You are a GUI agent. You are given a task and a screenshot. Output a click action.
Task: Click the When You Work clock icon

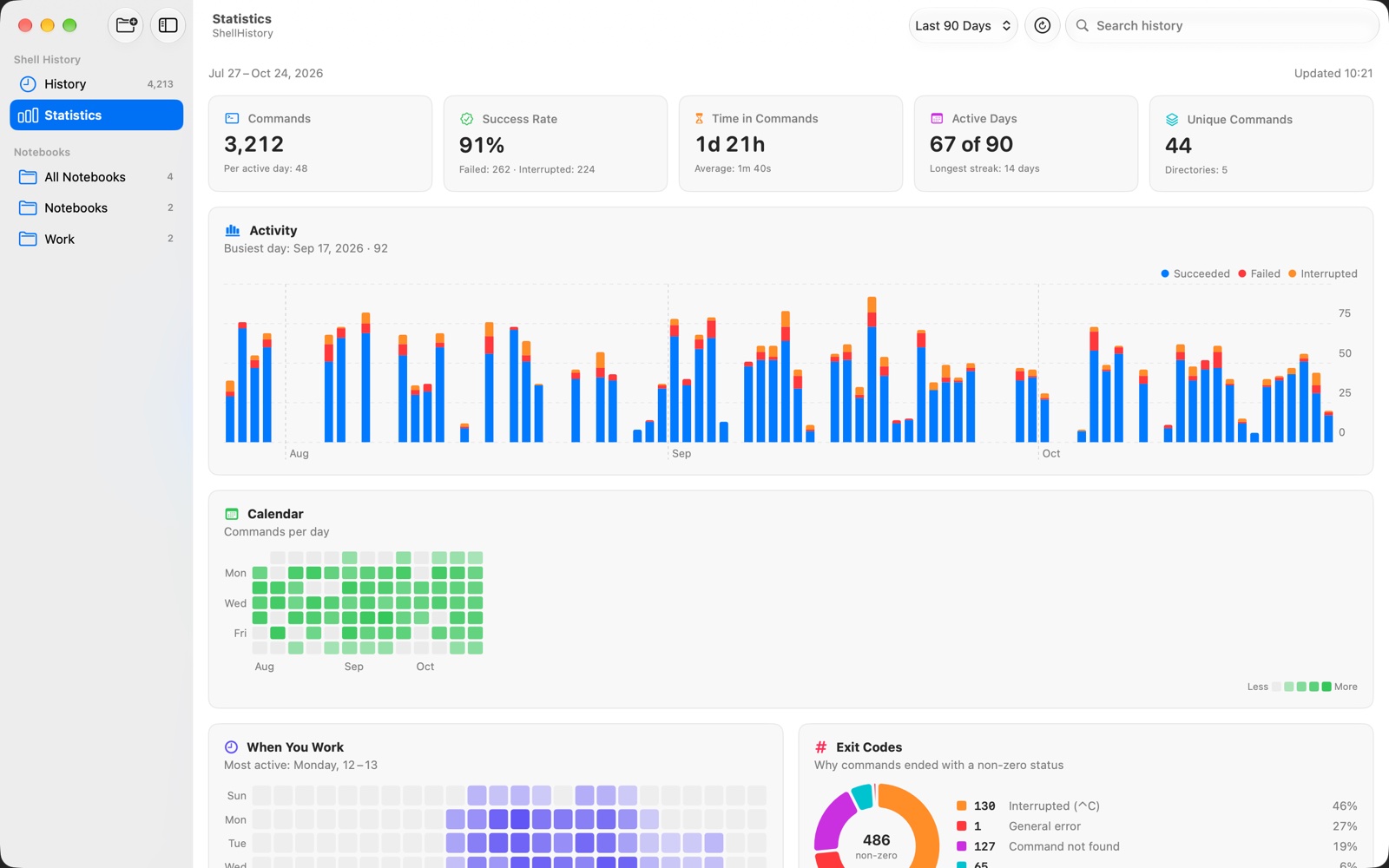[231, 747]
